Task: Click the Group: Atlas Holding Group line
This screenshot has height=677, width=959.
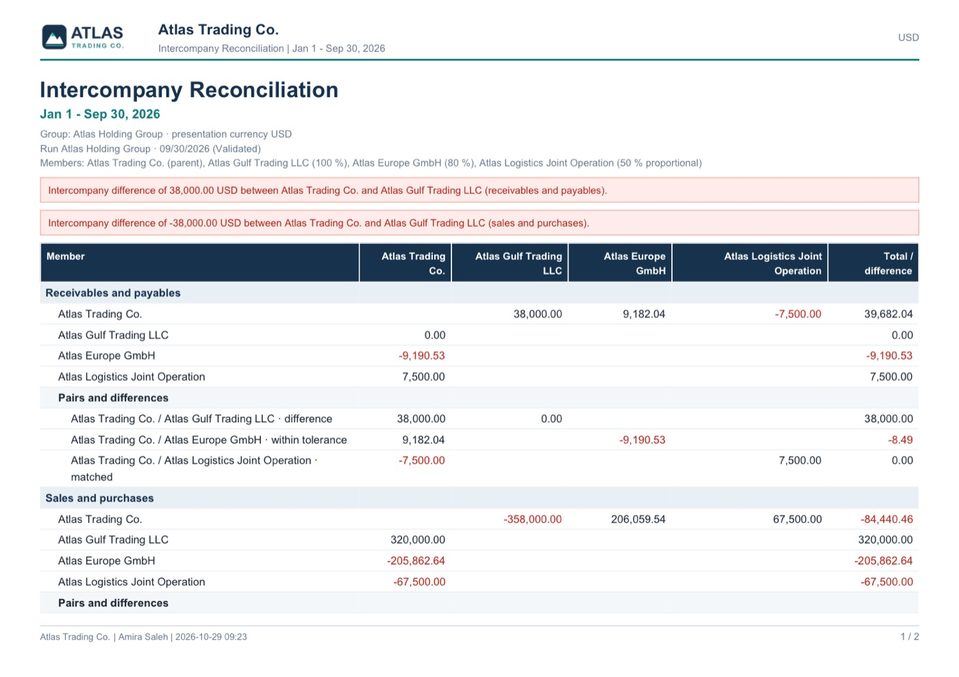Action: (x=166, y=134)
